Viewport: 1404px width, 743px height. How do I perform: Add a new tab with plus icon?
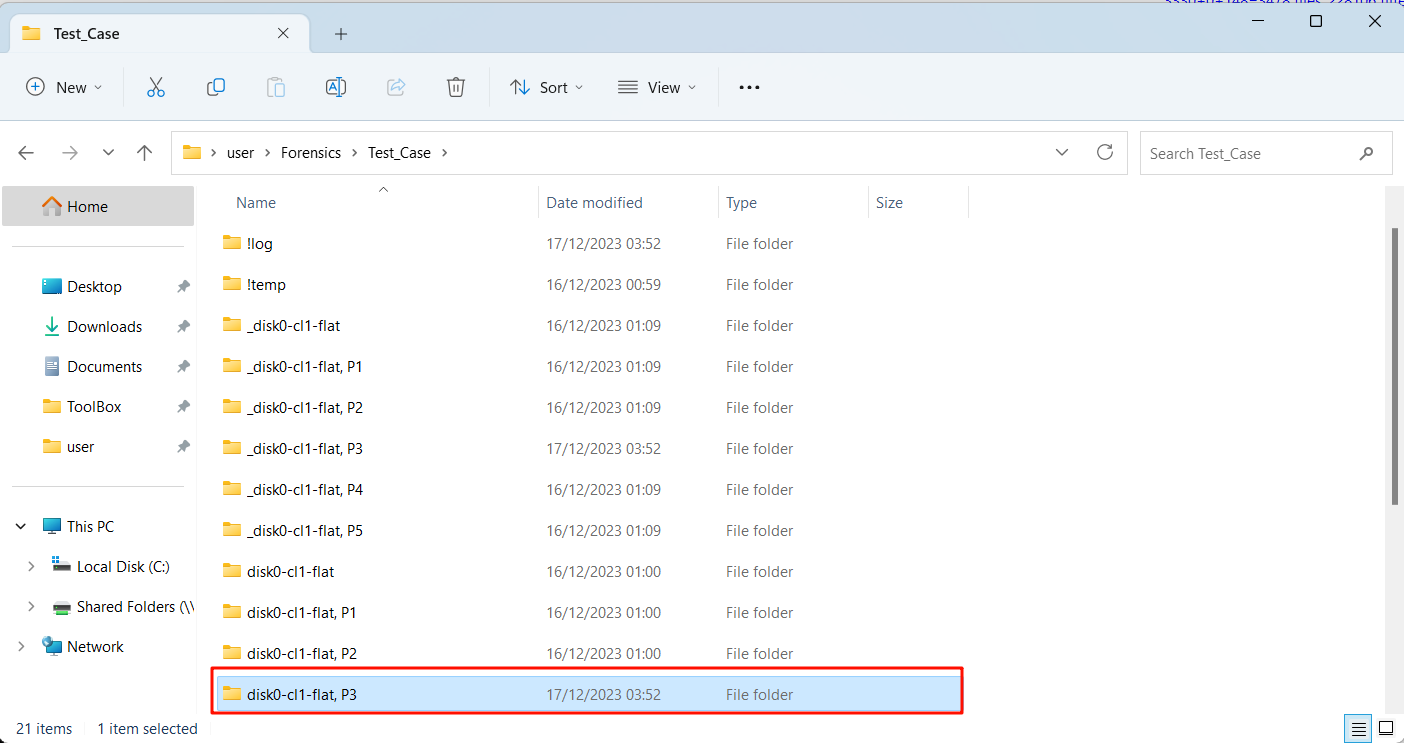click(341, 34)
